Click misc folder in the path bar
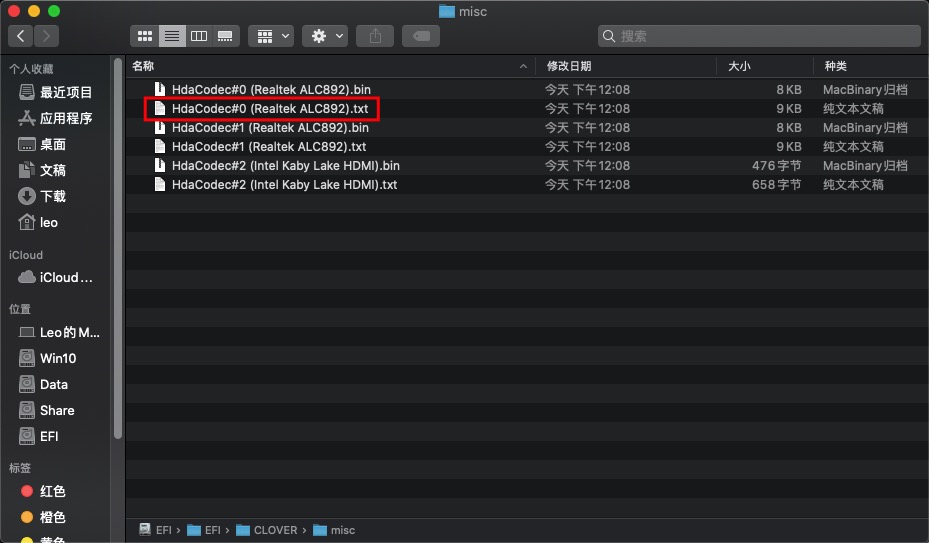929x543 pixels. pos(334,530)
